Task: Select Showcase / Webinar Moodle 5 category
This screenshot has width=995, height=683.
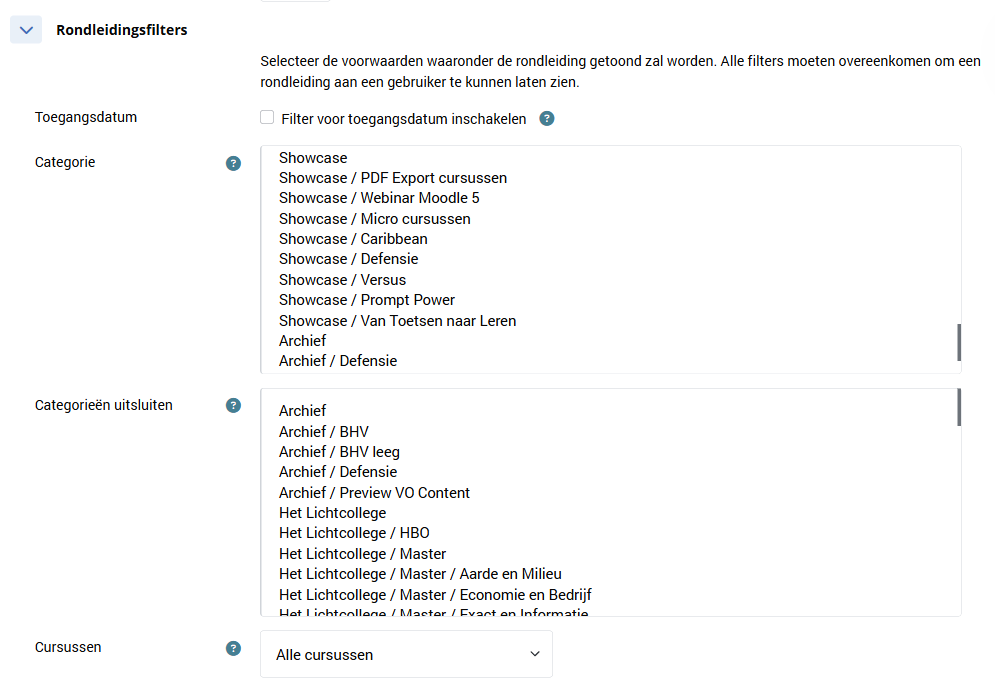Action: 379,198
